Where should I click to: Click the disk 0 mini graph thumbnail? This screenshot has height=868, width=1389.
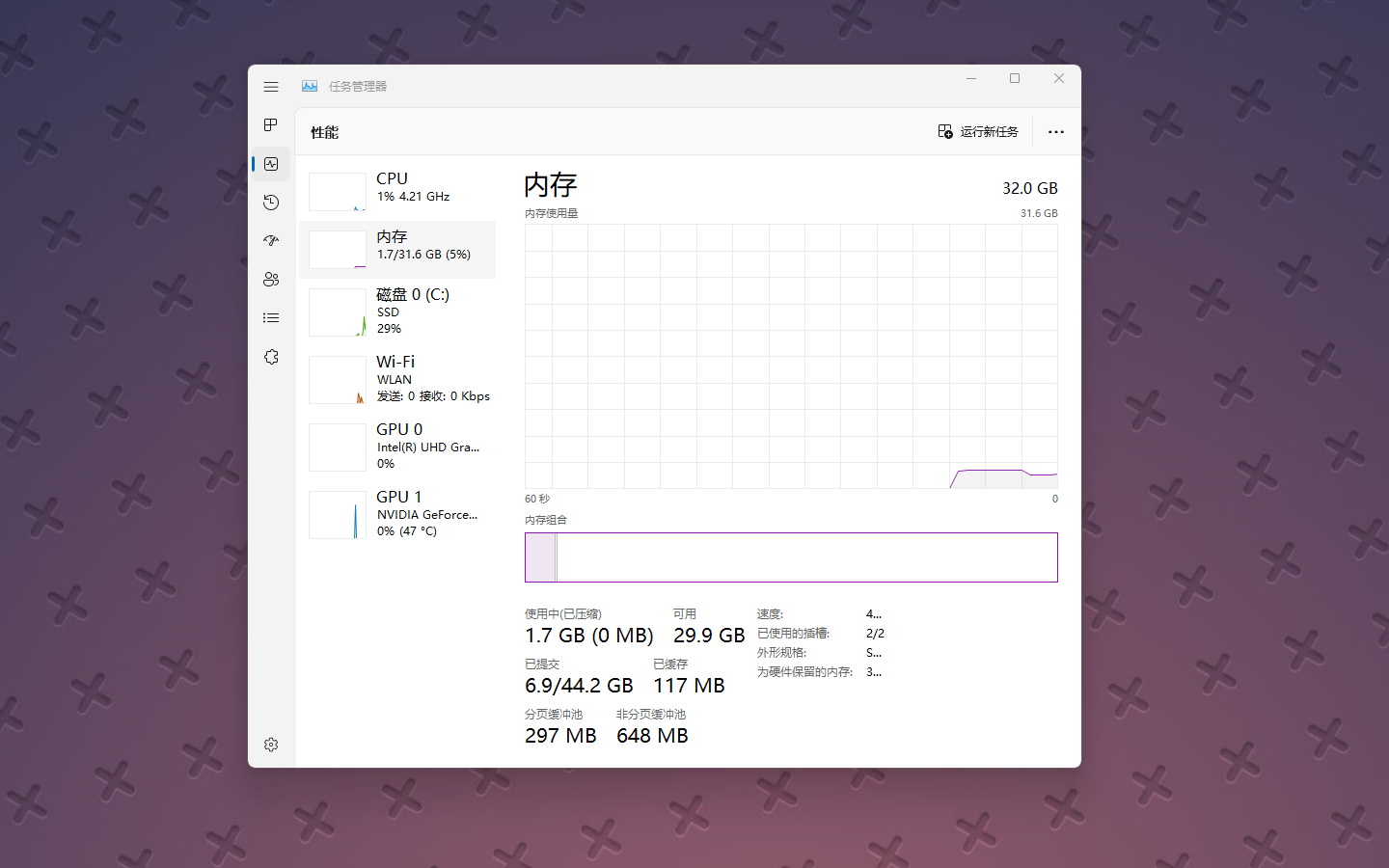[x=338, y=312]
